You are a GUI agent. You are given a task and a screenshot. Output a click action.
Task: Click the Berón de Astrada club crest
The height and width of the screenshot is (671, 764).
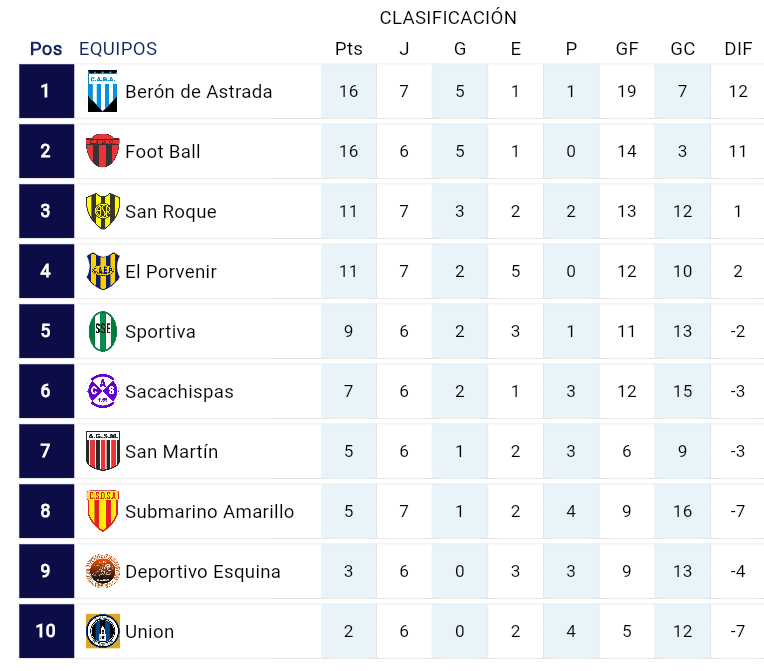point(103,91)
